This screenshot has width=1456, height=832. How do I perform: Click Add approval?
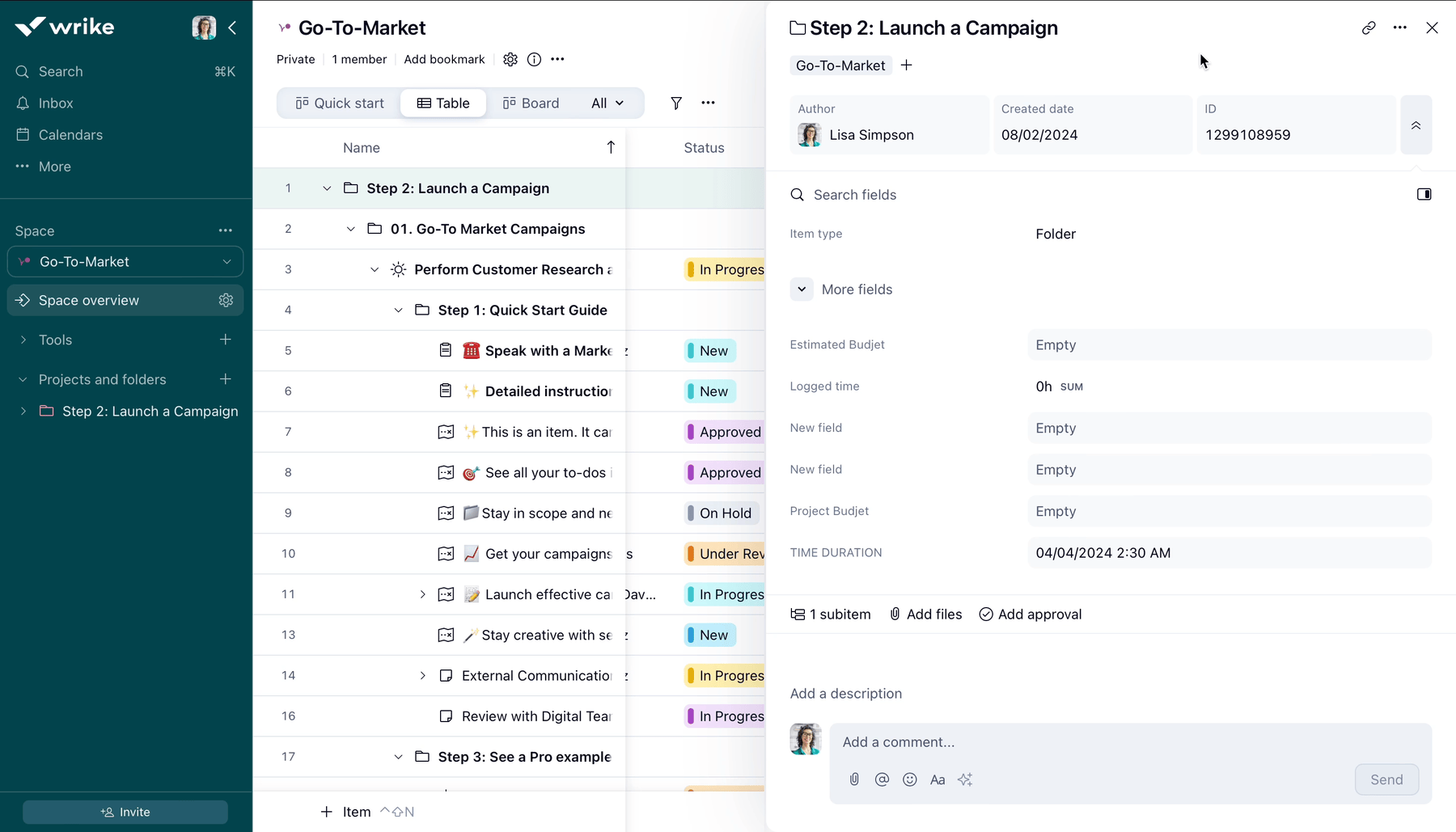click(1030, 614)
